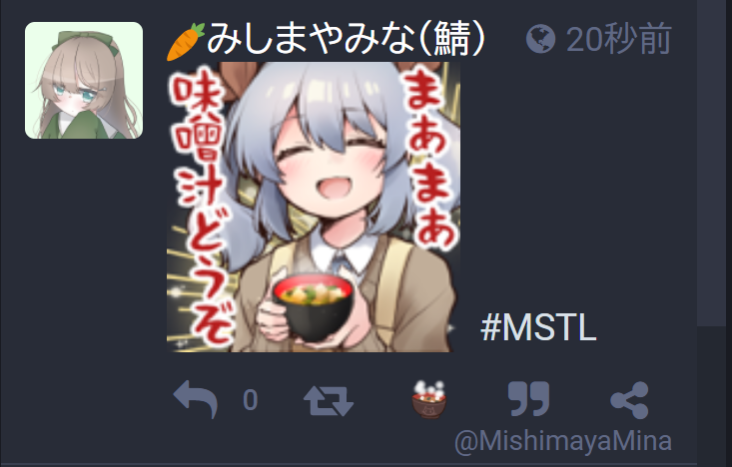
Task: Favourite the post using the miso soup icon
Action: [x=429, y=399]
